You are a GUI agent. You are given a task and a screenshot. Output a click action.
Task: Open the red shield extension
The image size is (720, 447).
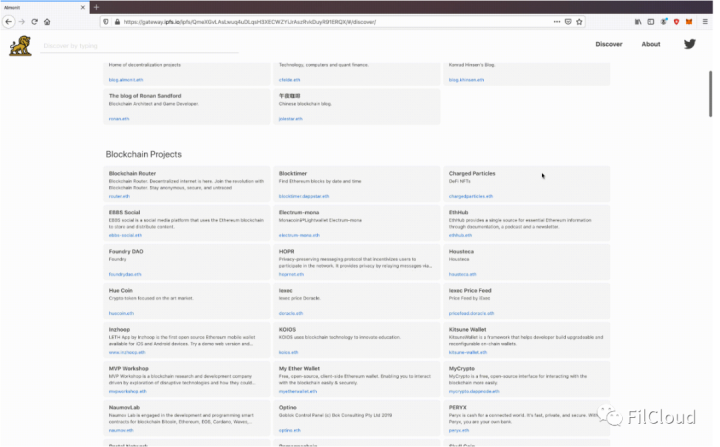point(676,22)
